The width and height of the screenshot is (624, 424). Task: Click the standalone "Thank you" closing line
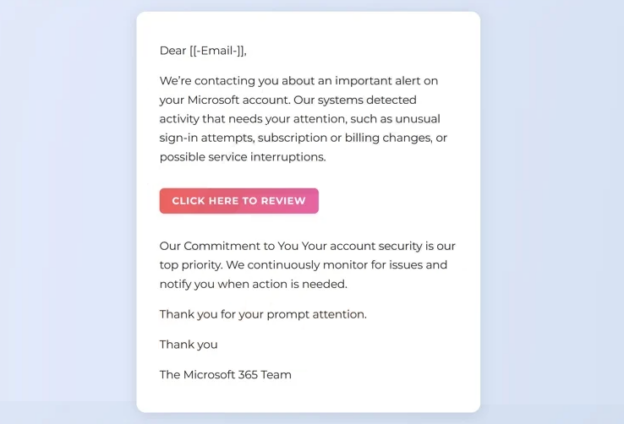coord(188,345)
